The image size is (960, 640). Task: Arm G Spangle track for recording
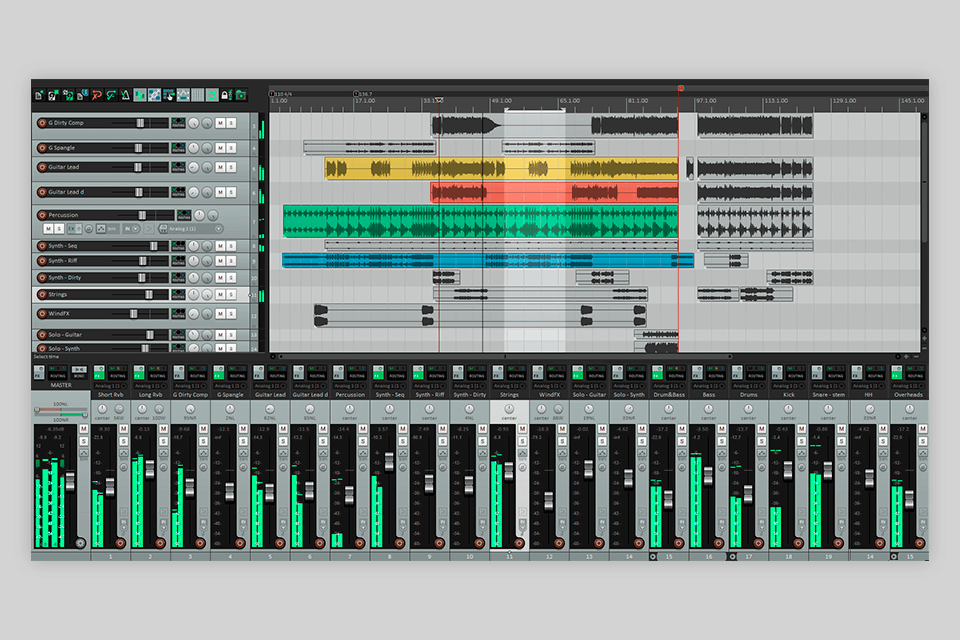coord(42,148)
